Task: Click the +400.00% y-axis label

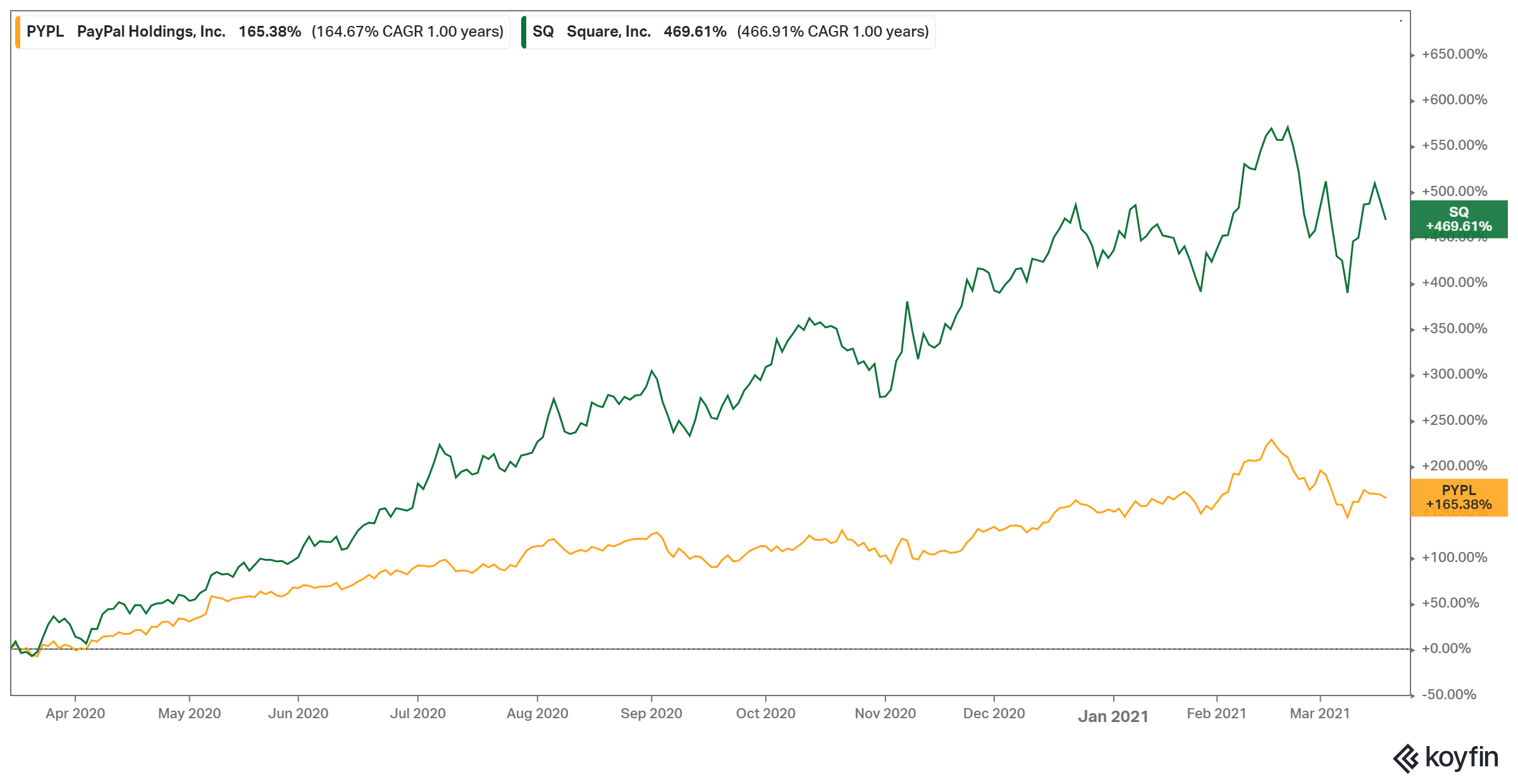Action: click(x=1454, y=283)
